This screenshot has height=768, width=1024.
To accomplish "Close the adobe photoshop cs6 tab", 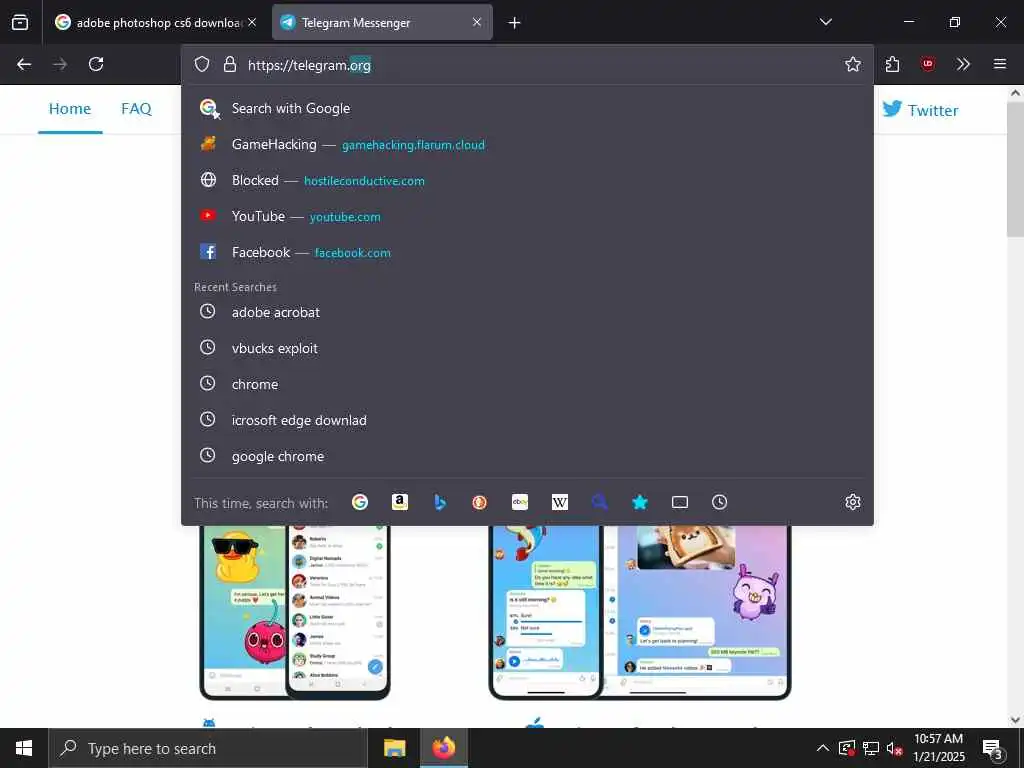I will pyautogui.click(x=252, y=22).
